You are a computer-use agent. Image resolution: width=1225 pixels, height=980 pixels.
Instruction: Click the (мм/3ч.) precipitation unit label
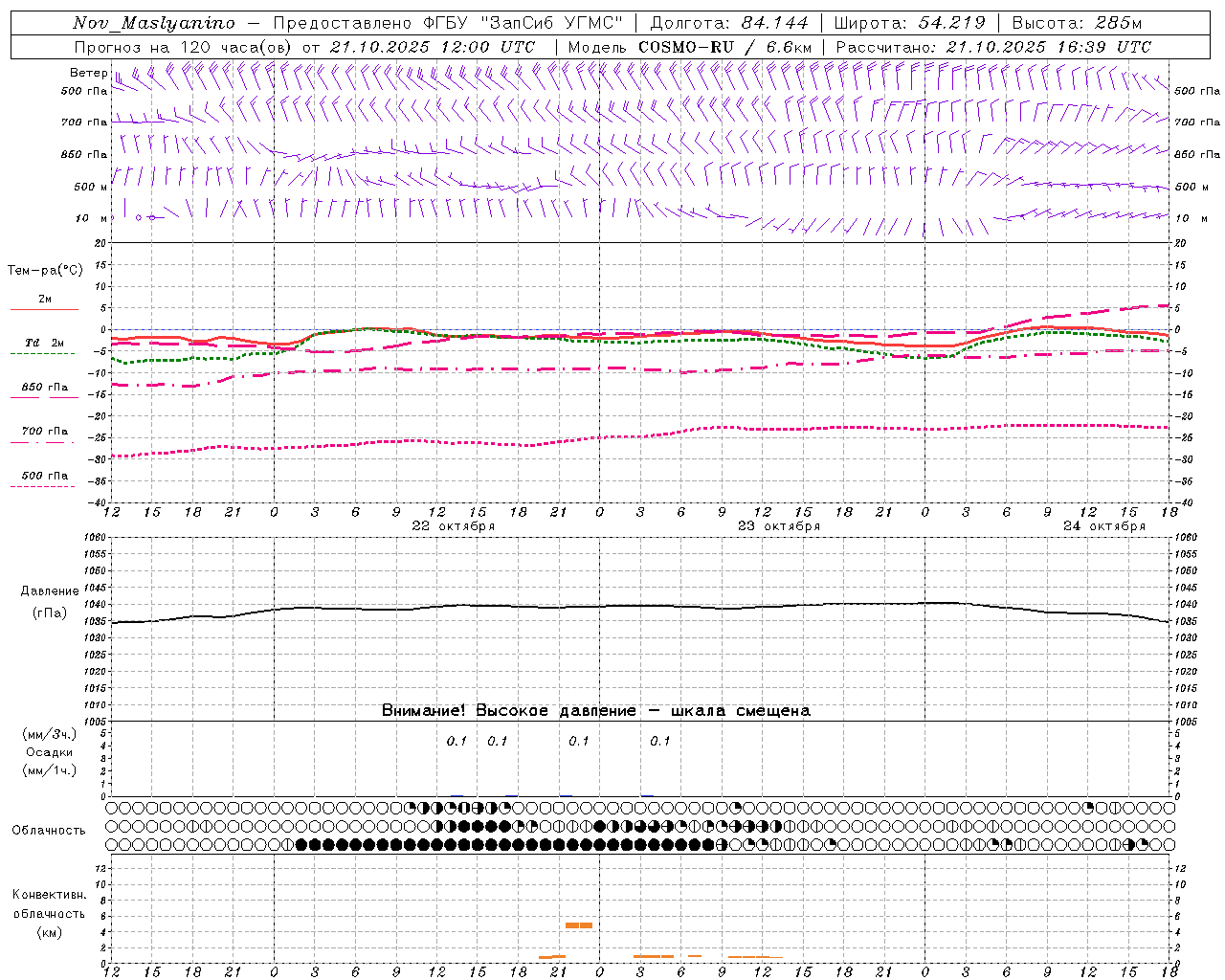tap(50, 734)
